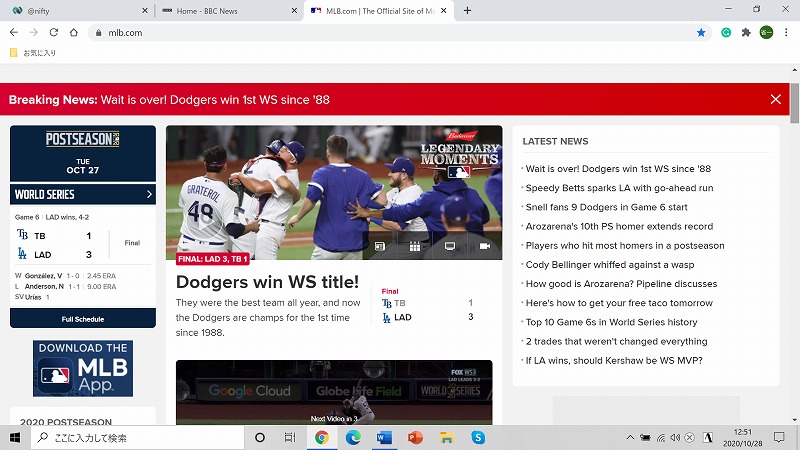Open the Chrome three-dot menu
800x450 pixels.
(x=786, y=32)
